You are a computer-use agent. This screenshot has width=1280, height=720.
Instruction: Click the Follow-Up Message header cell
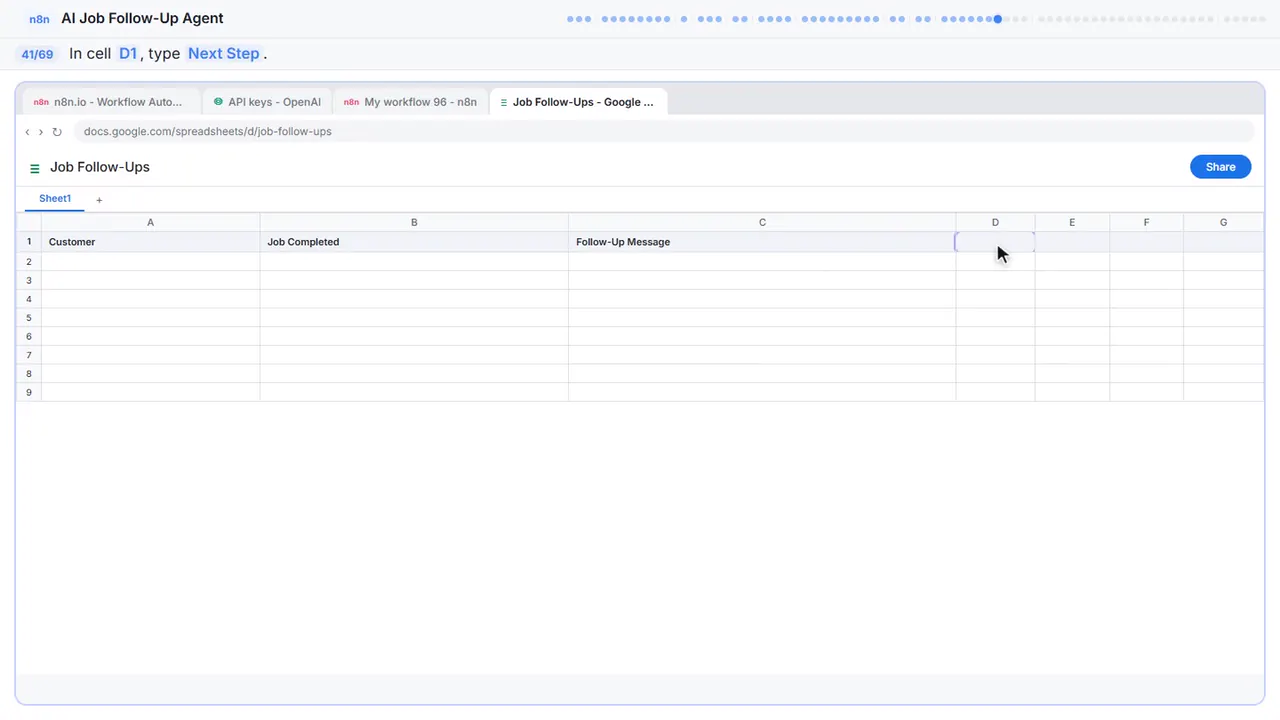[x=762, y=242]
